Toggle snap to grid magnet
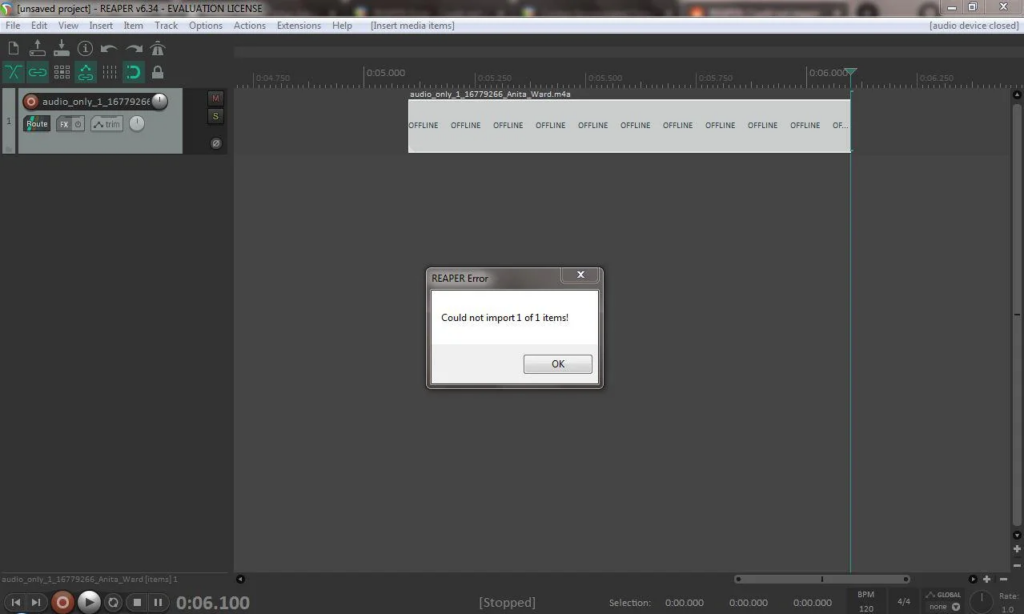This screenshot has height=614, width=1024. pyautogui.click(x=134, y=72)
